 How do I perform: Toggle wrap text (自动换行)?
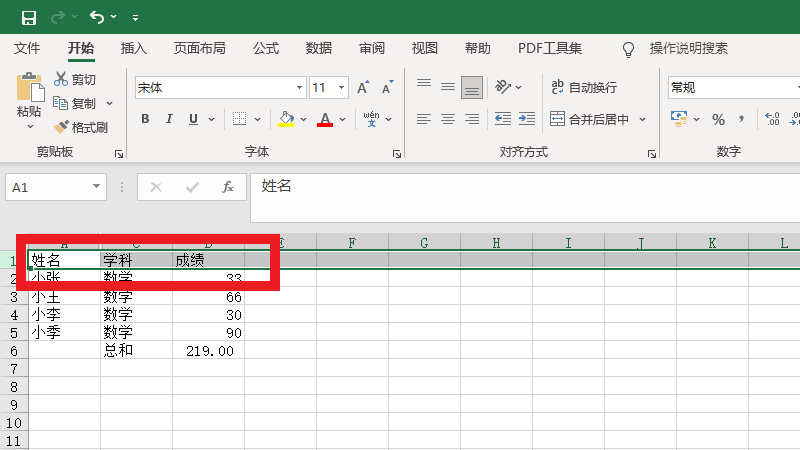tap(584, 88)
